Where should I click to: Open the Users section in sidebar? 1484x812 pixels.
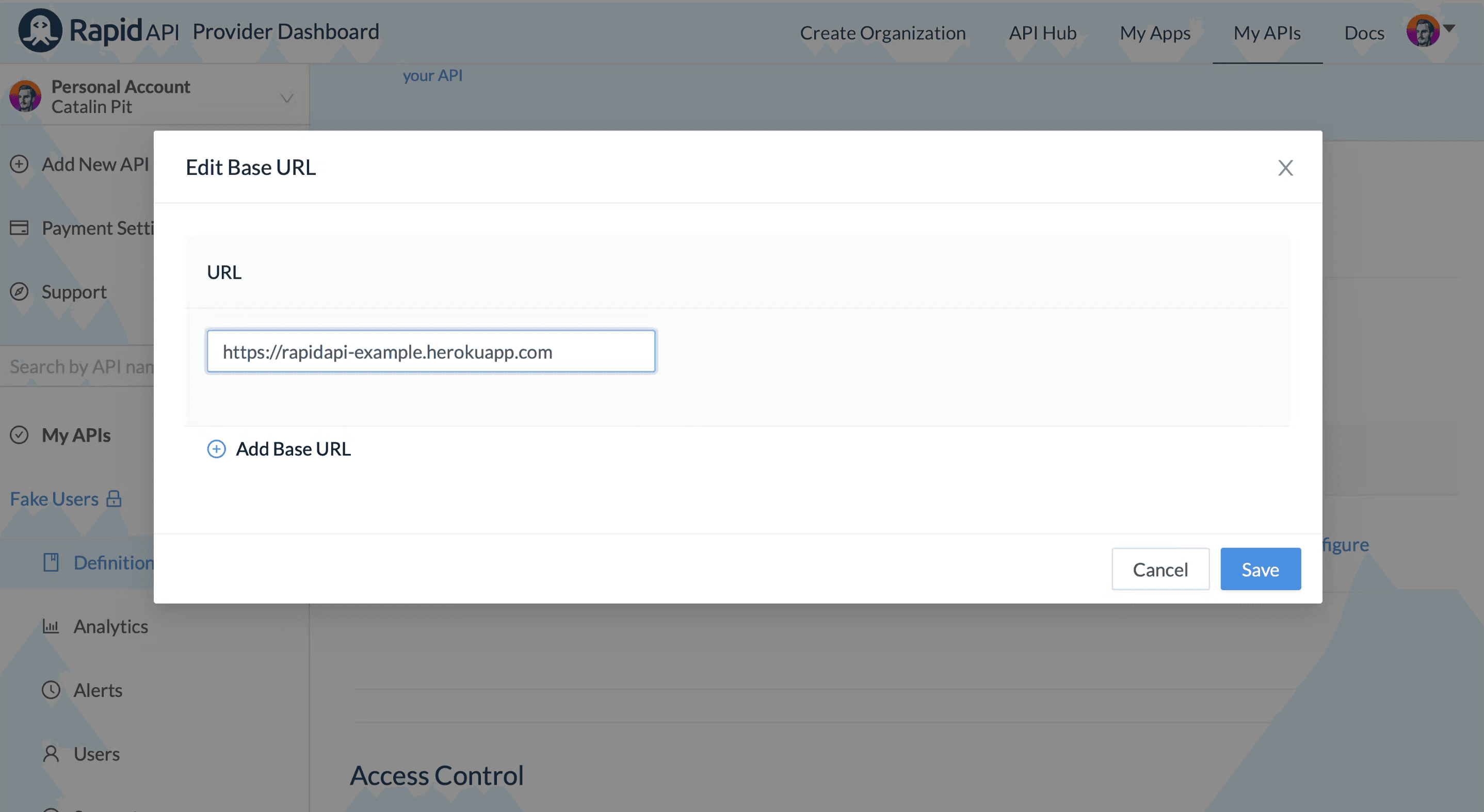coord(97,754)
